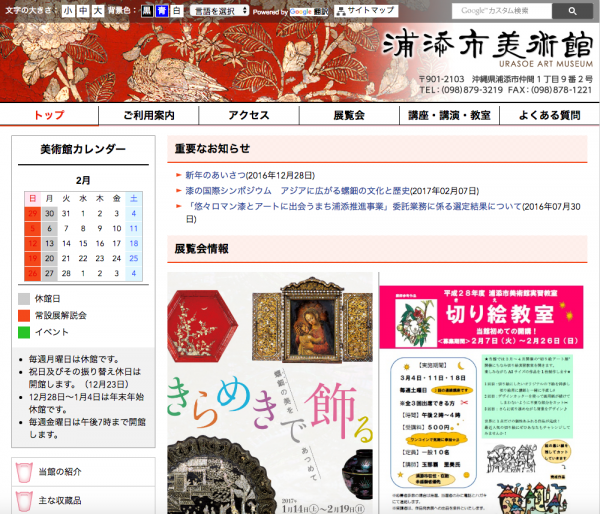Set font size to large (大)

[98, 11]
